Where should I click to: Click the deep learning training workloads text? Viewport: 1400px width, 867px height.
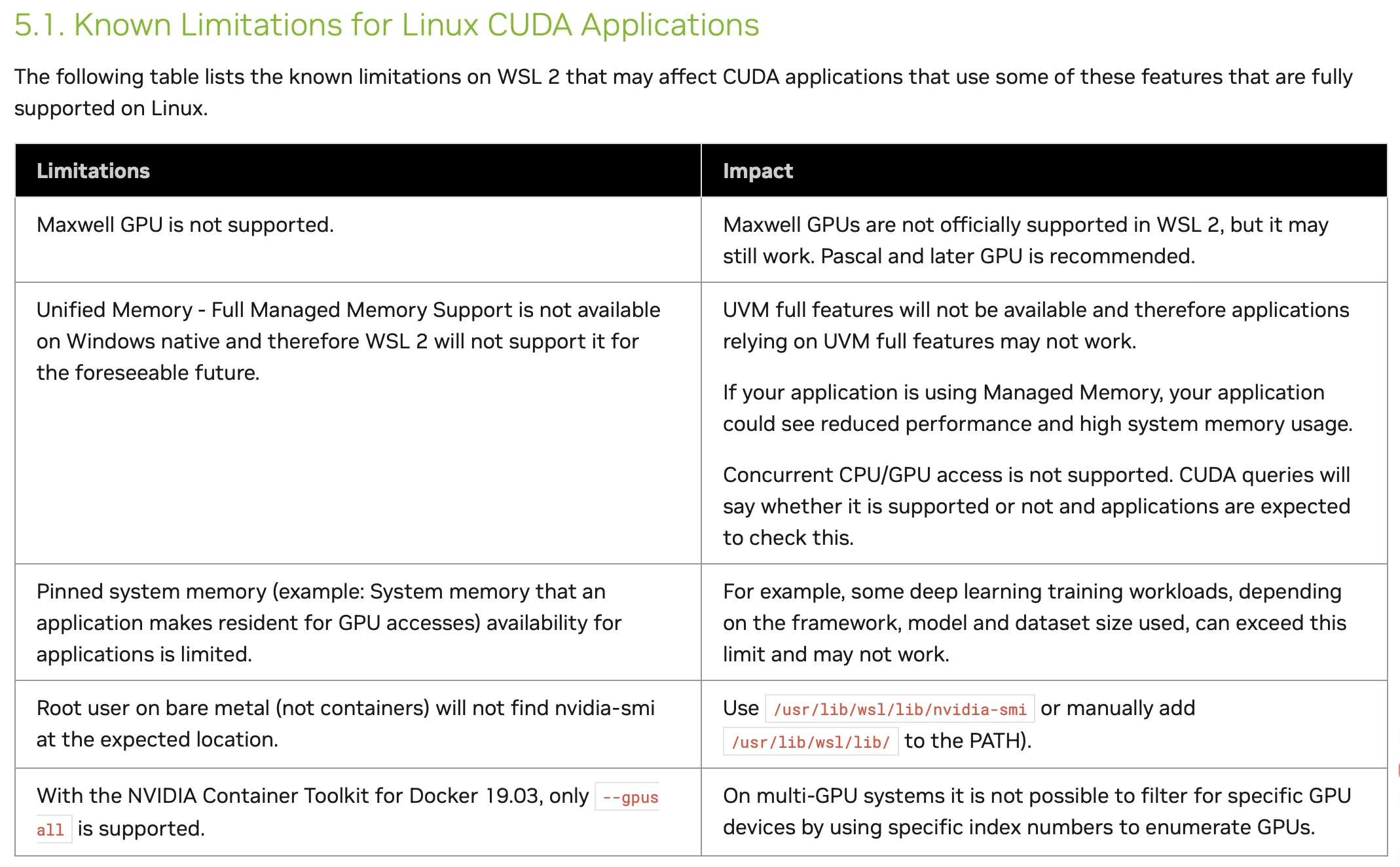pyautogui.click(x=1034, y=622)
